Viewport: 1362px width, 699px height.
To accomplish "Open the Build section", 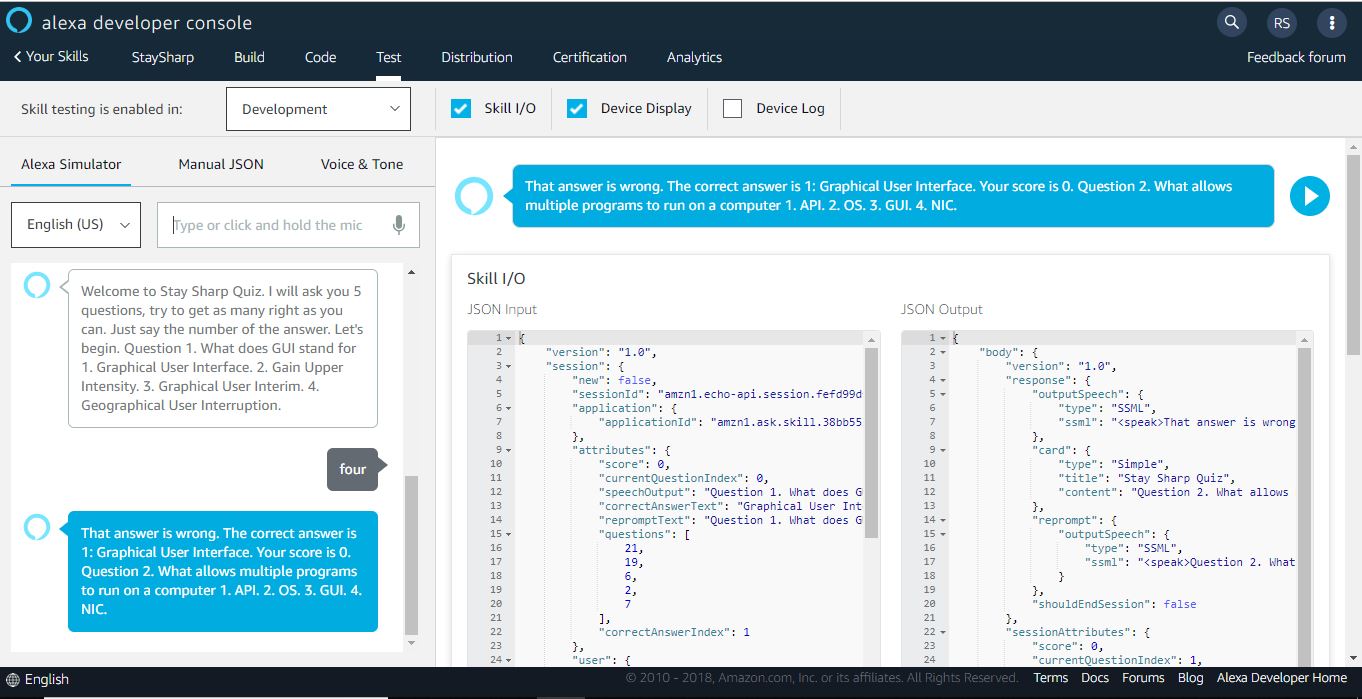I will 248,57.
